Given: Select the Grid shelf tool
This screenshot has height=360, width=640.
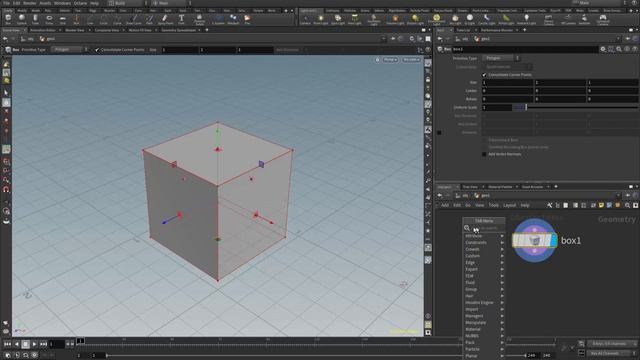Looking at the screenshot, I should pos(62,19).
